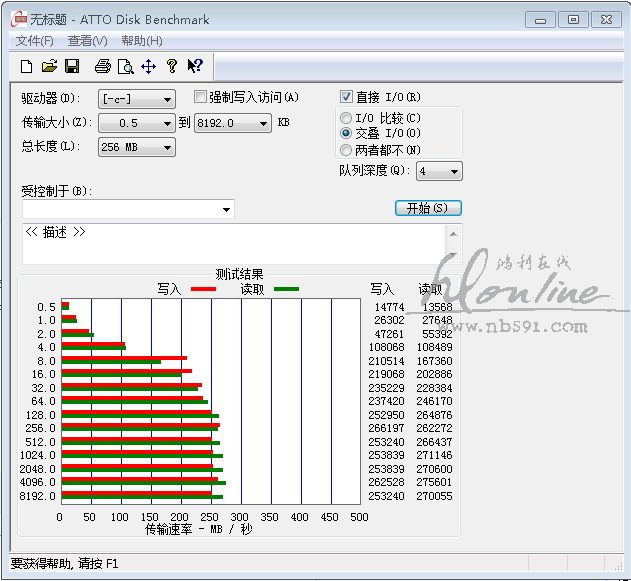Select the I/O 比较 radio button
Viewport: 631px width, 581px height.
(346, 118)
